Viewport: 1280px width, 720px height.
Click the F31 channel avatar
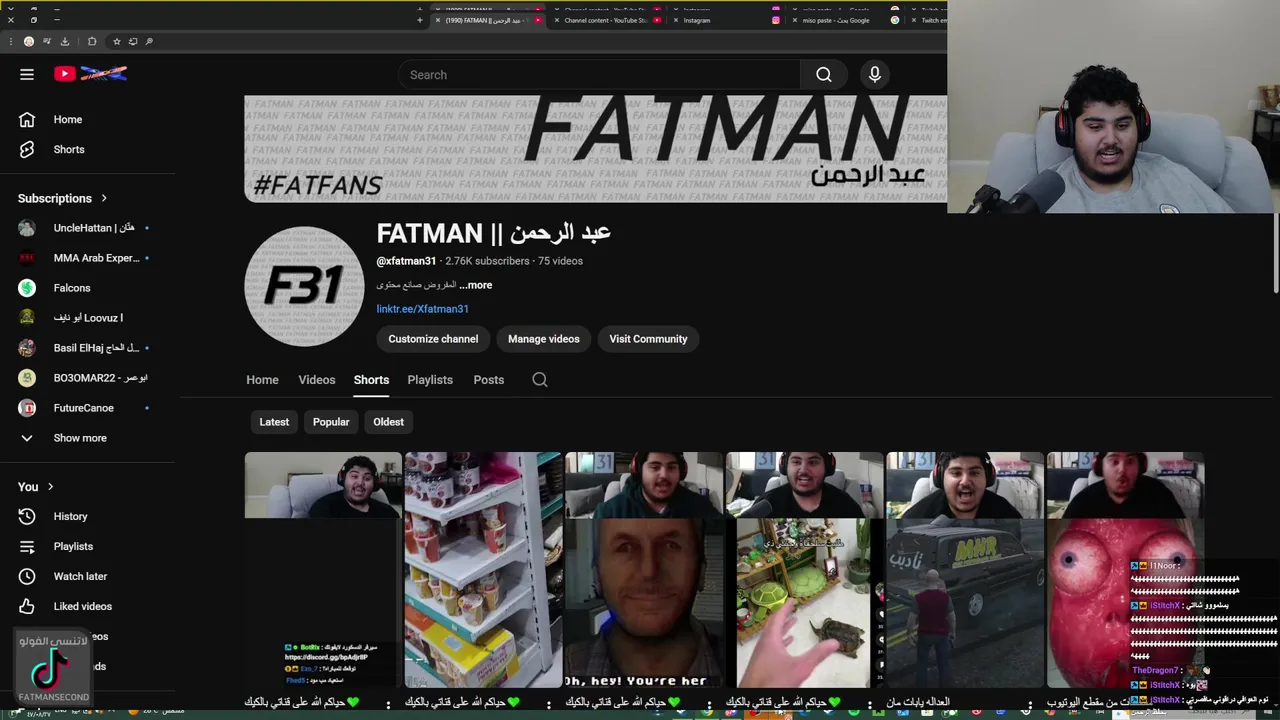coord(304,286)
